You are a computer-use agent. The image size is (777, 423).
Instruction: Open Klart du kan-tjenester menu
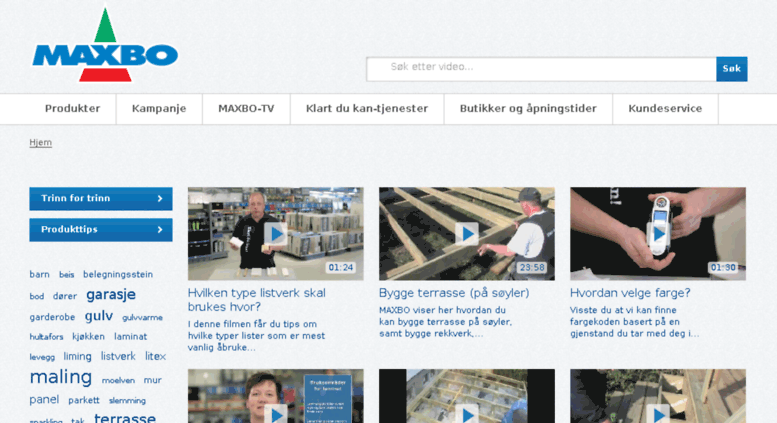click(x=367, y=108)
